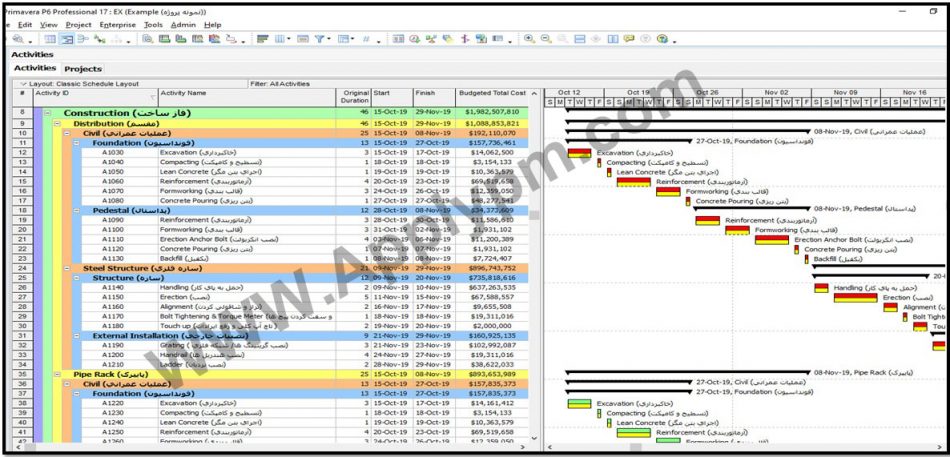This screenshot has width=950, height=457.
Task: Select activity A1150 Erection row
Action: (x=282, y=298)
